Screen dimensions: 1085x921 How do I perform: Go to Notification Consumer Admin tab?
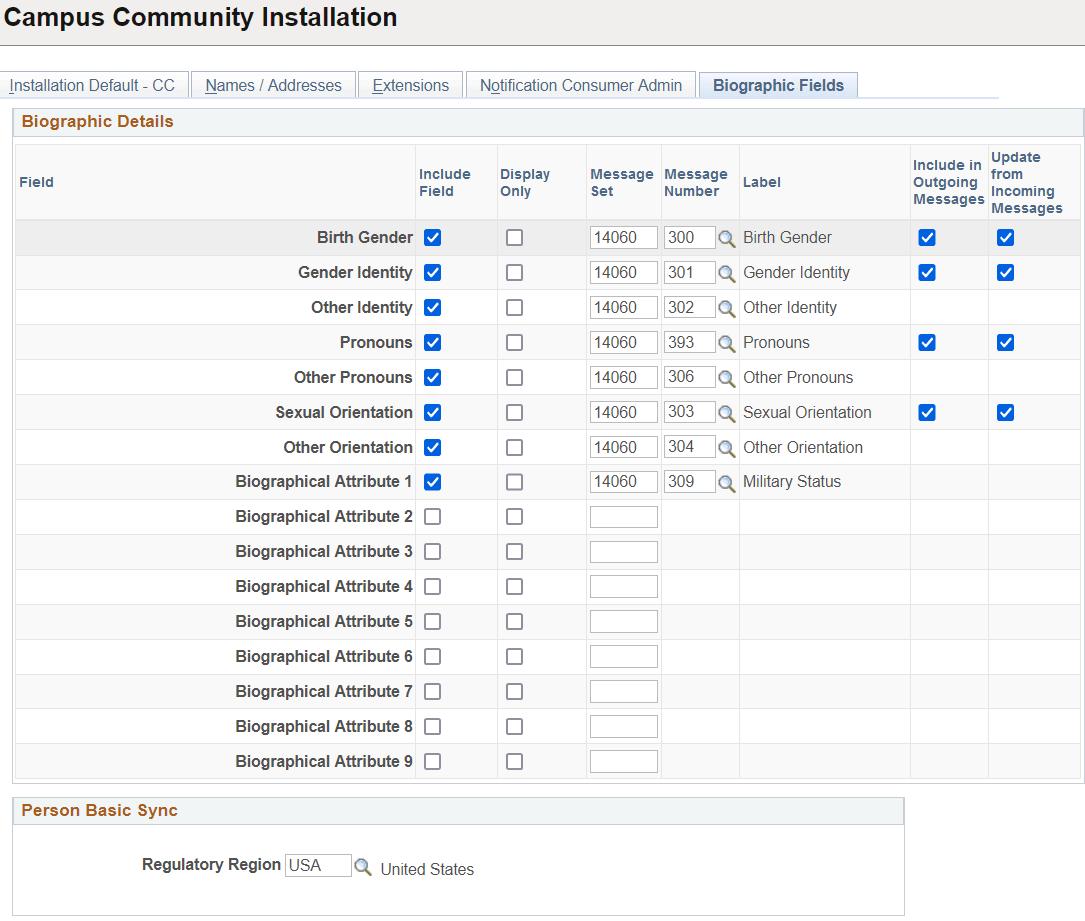(x=581, y=85)
